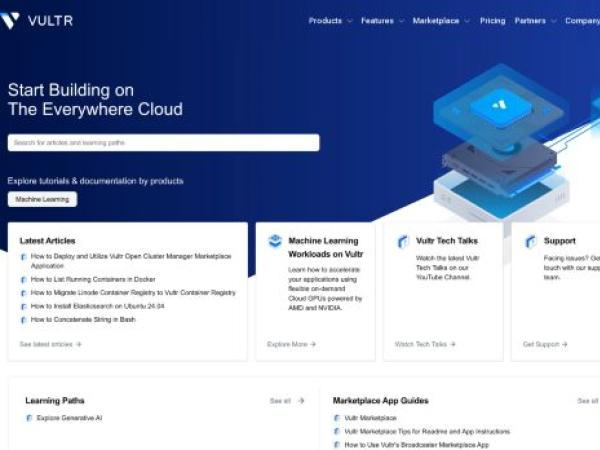Open See latest articles link
Image resolution: width=600 pixels, height=450 pixels.
51,344
